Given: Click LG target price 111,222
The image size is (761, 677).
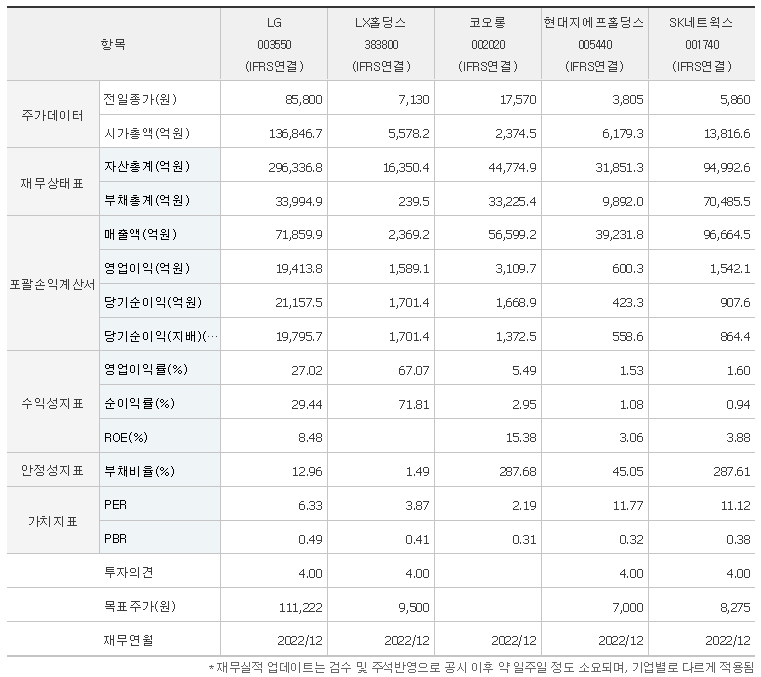Looking at the screenshot, I should point(300,607).
